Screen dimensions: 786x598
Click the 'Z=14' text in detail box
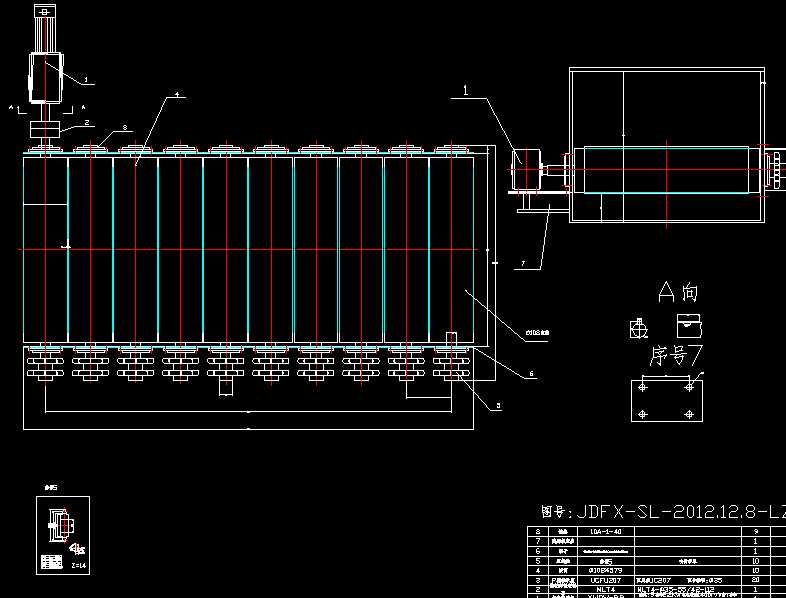tap(78, 565)
